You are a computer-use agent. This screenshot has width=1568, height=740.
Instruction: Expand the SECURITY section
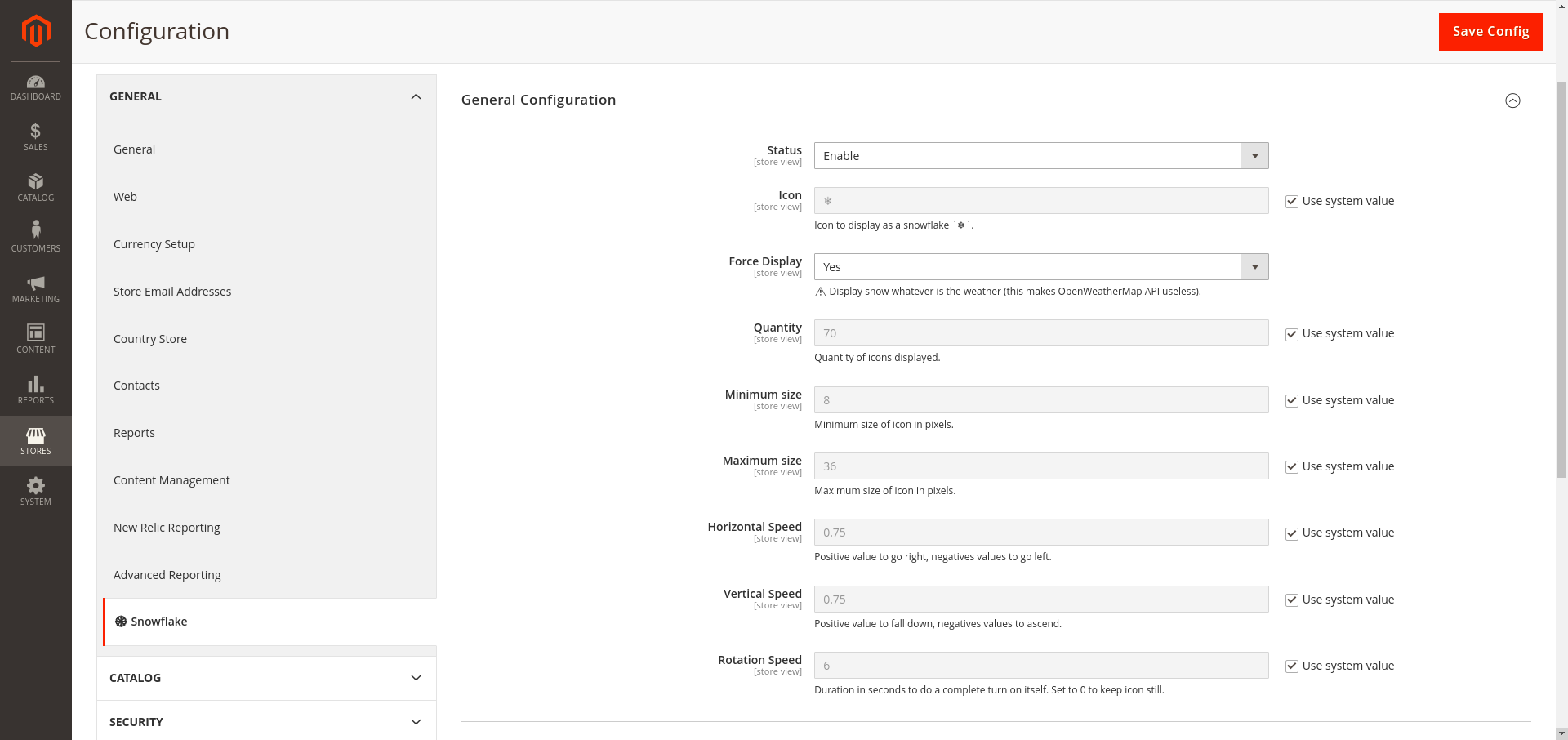point(266,722)
